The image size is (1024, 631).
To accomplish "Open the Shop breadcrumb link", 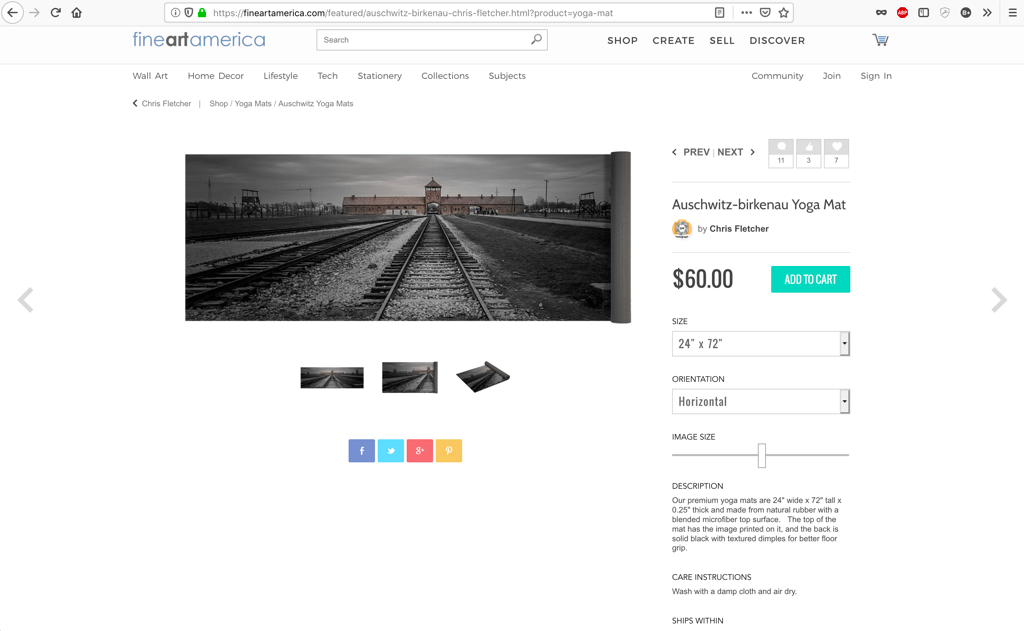I will [218, 103].
